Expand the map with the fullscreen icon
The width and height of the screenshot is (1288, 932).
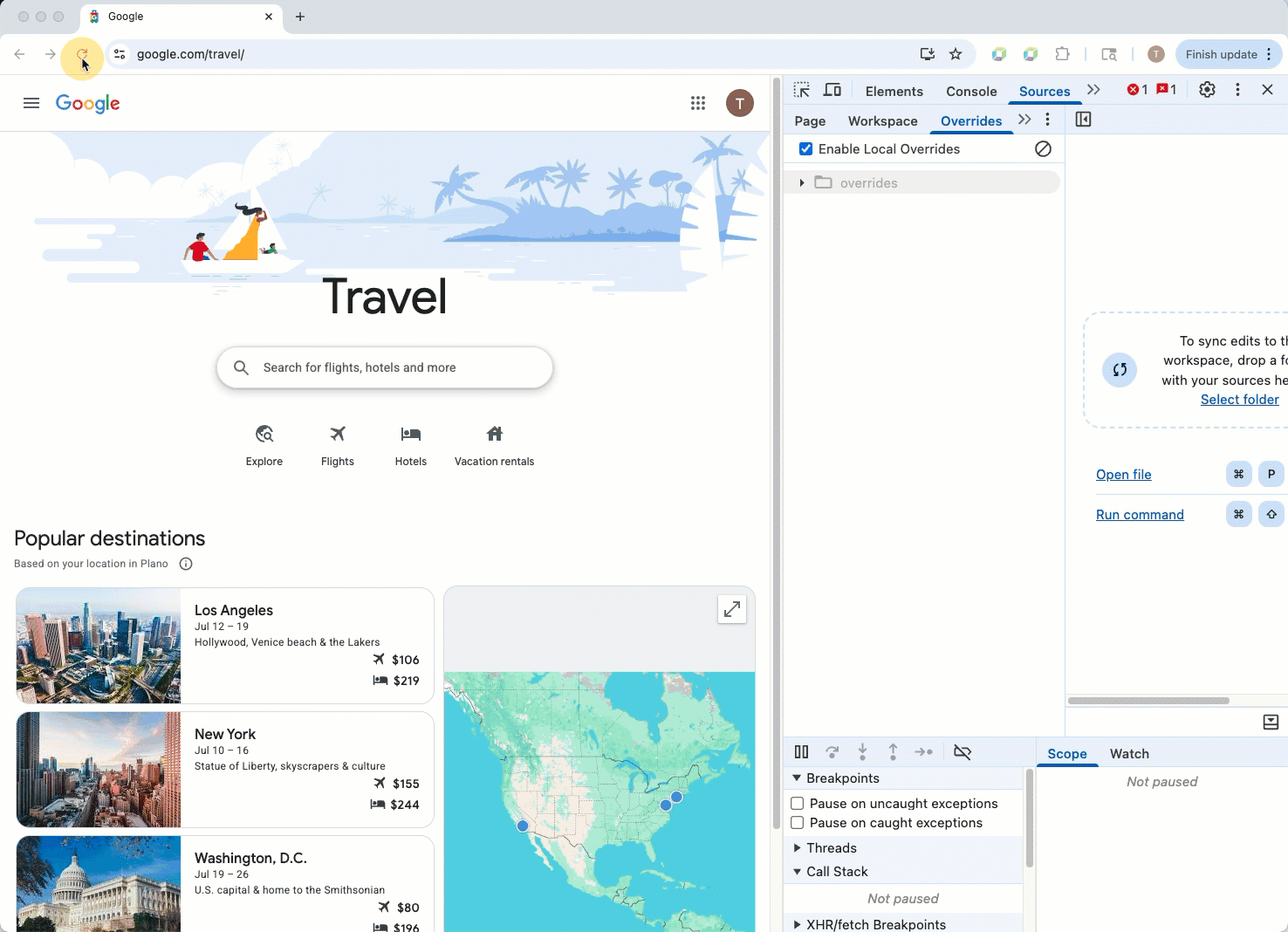[732, 609]
